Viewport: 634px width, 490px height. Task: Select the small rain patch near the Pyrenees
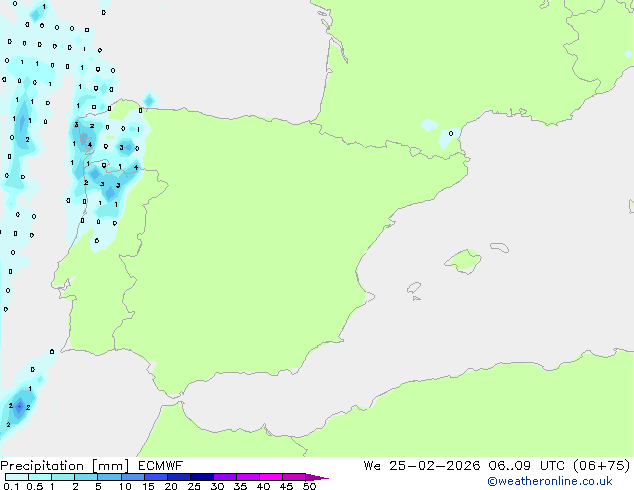[x=430, y=126]
